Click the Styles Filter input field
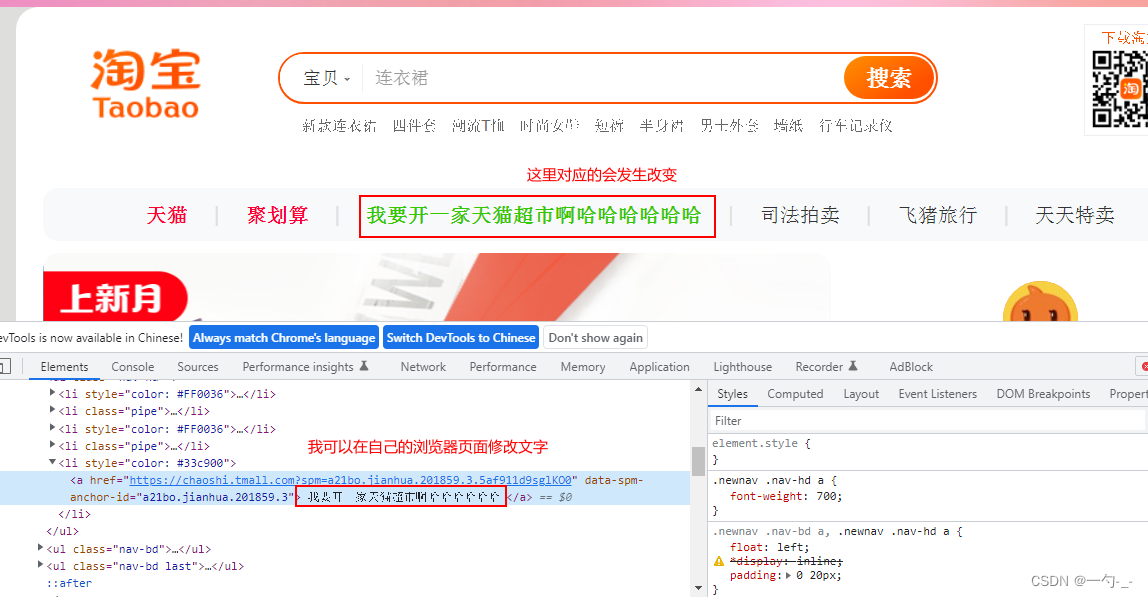Image resolution: width=1148 pixels, height=597 pixels. click(x=927, y=420)
